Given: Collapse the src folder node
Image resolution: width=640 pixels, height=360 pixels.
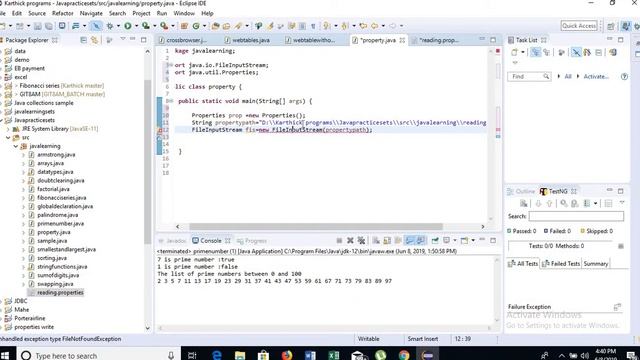Looking at the screenshot, I should click(8, 138).
